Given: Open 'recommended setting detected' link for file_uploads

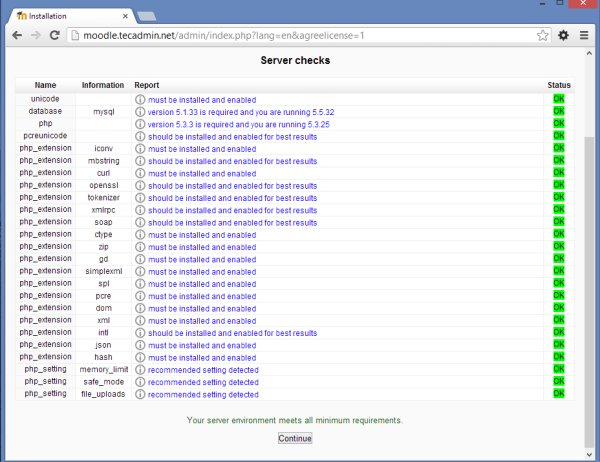Looking at the screenshot, I should tap(203, 394).
